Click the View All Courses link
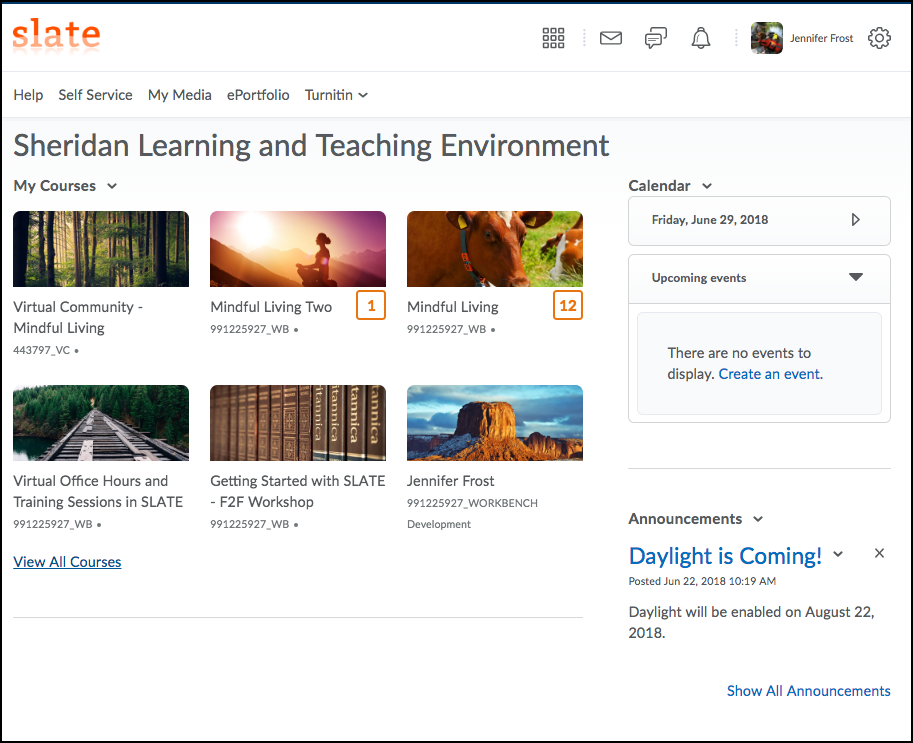Image resolution: width=913 pixels, height=743 pixels. [67, 562]
